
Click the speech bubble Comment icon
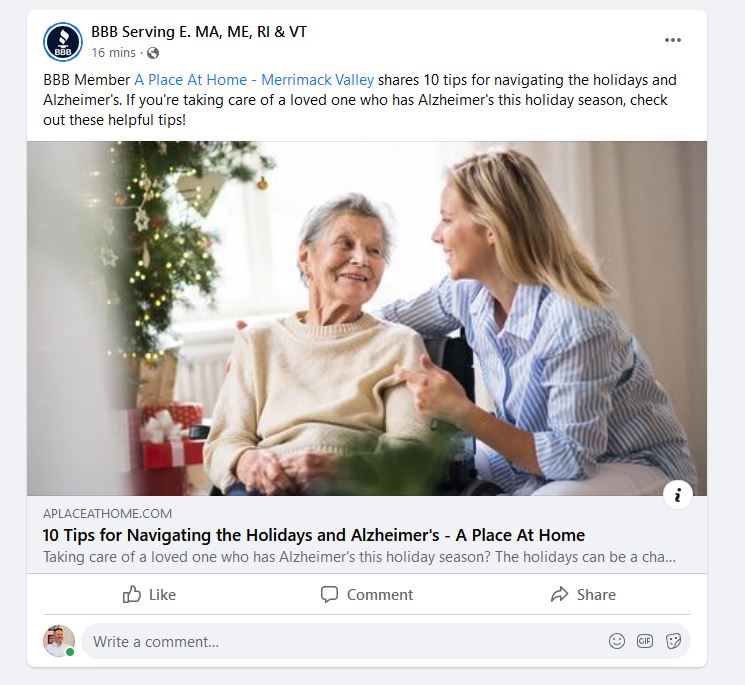[x=329, y=594]
